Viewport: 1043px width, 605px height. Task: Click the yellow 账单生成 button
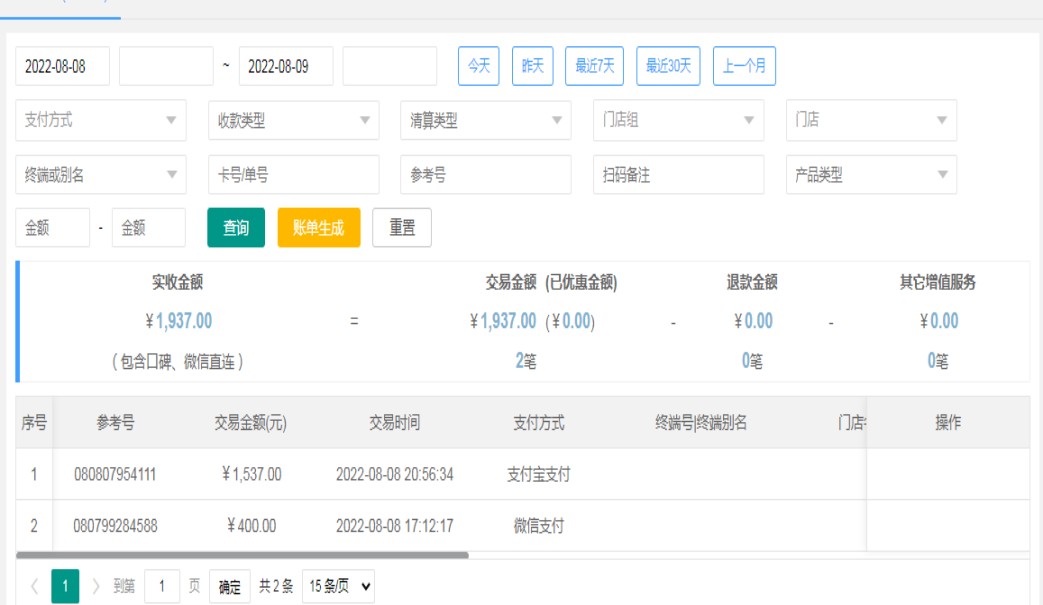(x=318, y=228)
